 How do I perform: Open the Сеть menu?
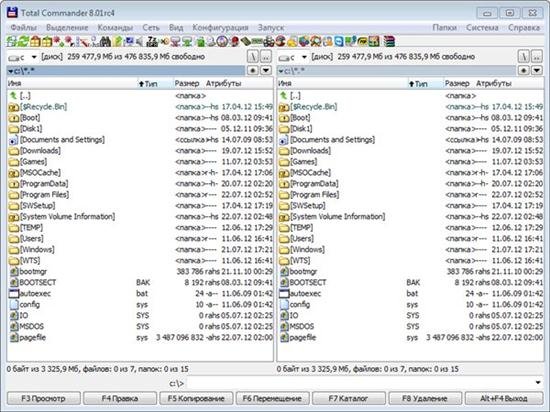151,27
